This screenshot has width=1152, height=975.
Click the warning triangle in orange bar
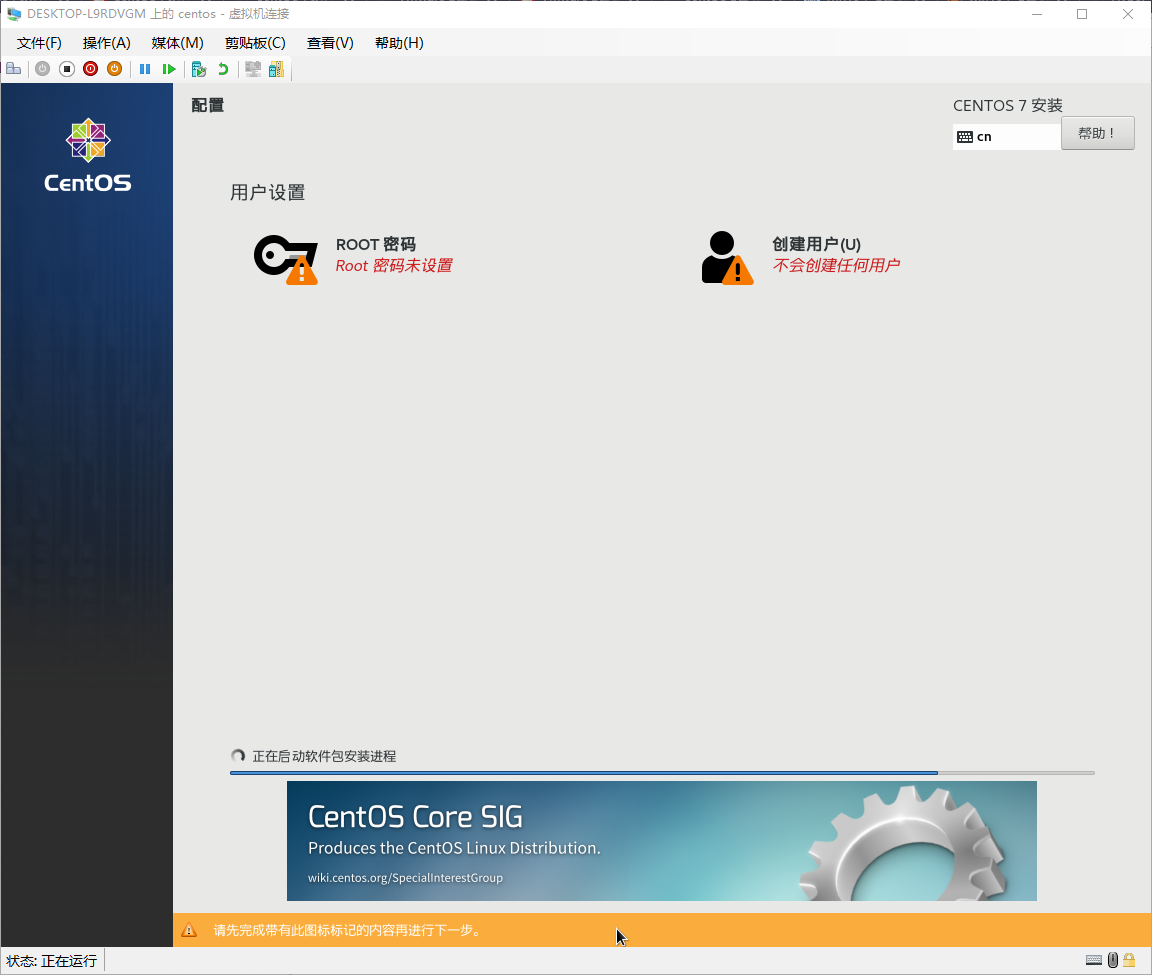[x=189, y=929]
